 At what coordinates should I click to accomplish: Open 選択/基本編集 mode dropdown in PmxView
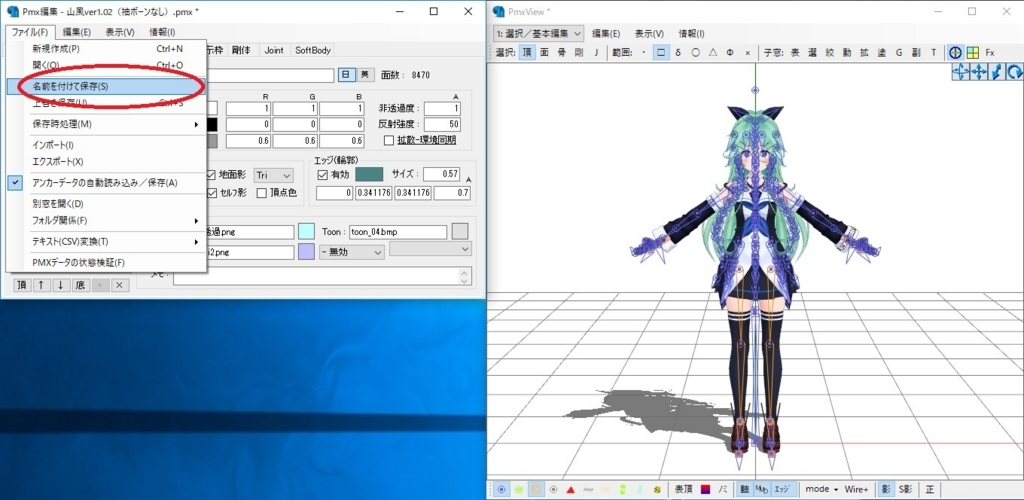[x=539, y=33]
